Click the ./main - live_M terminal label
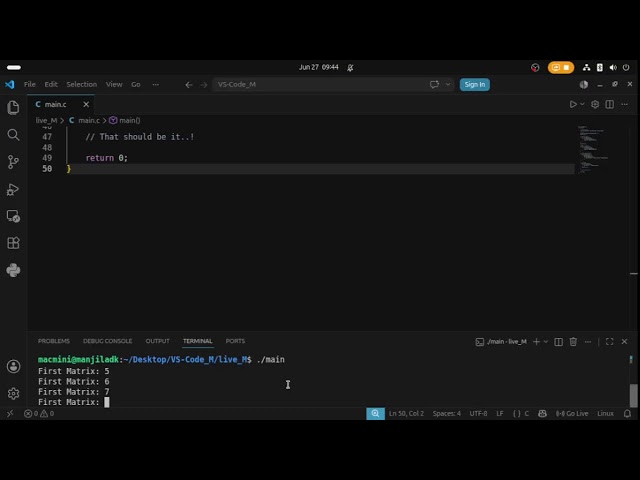 501,342
